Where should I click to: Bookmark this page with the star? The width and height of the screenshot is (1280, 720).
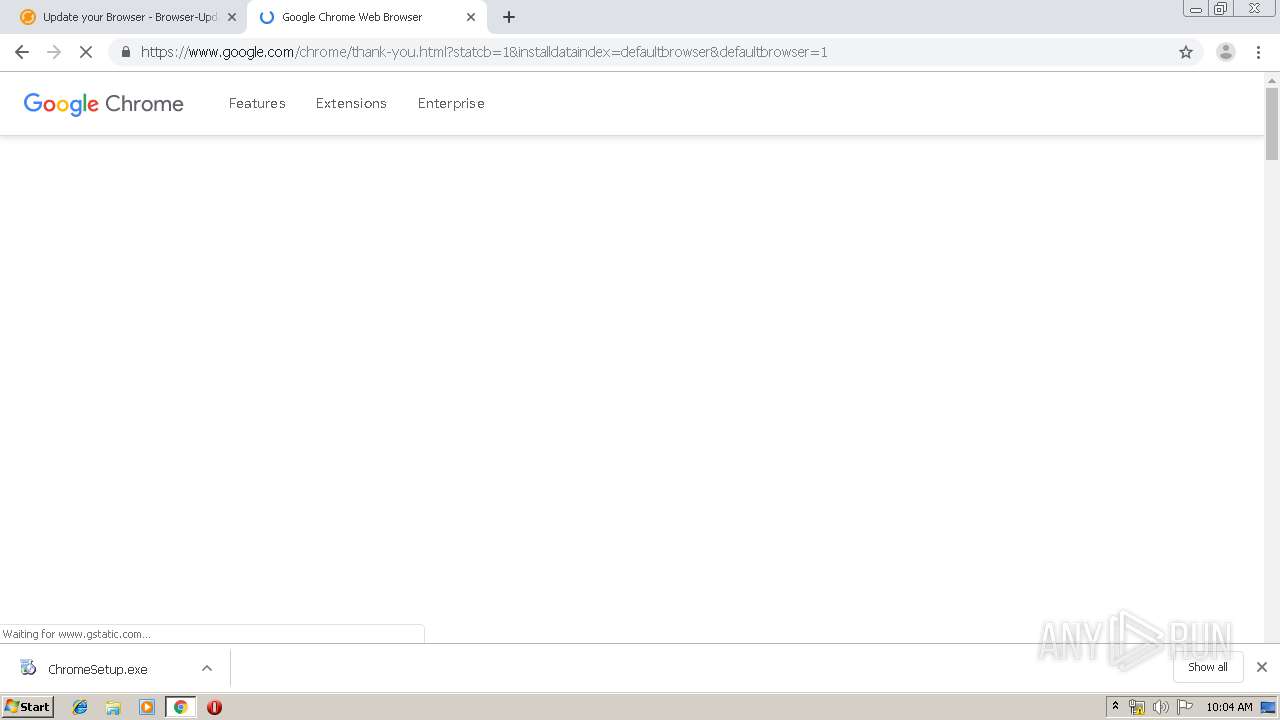click(1186, 52)
